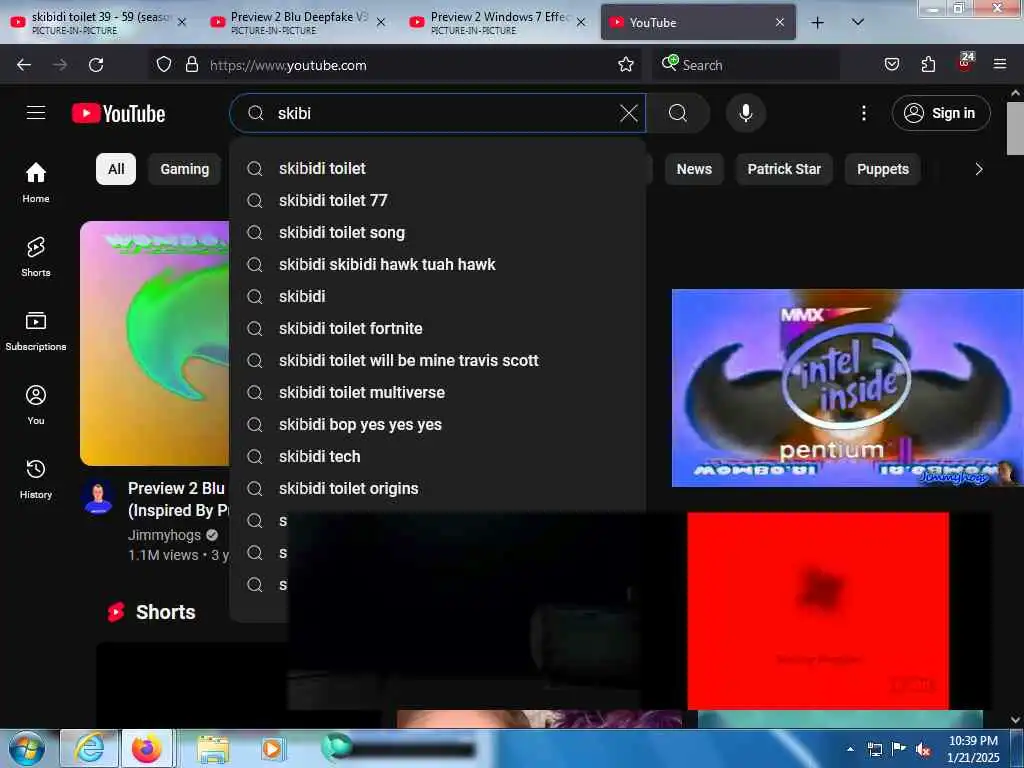This screenshot has height=768, width=1024.
Task: Choose suggestion 'skibidi toilet song'
Action: [x=438, y=232]
